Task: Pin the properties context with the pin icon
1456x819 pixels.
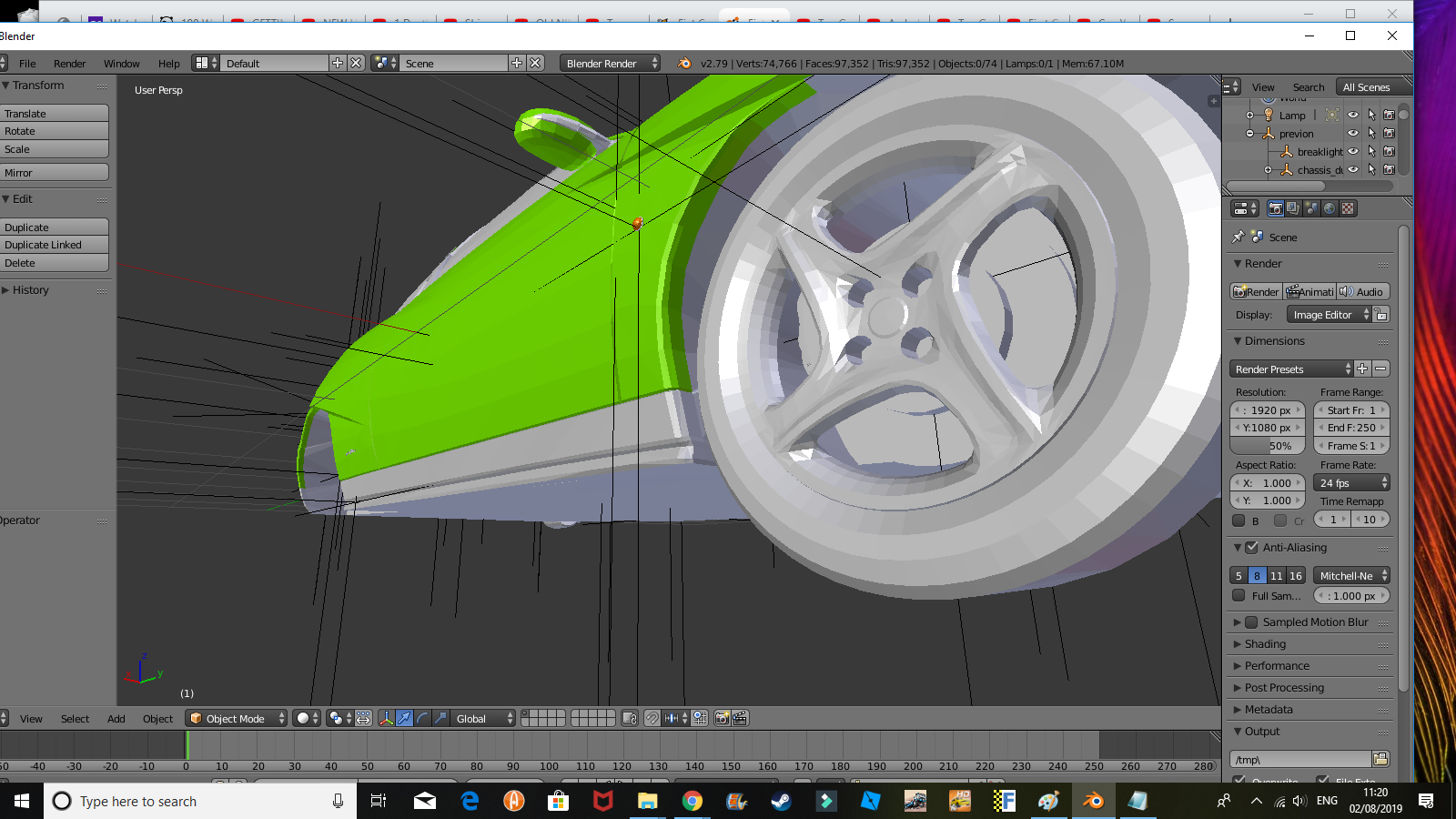Action: (1238, 237)
